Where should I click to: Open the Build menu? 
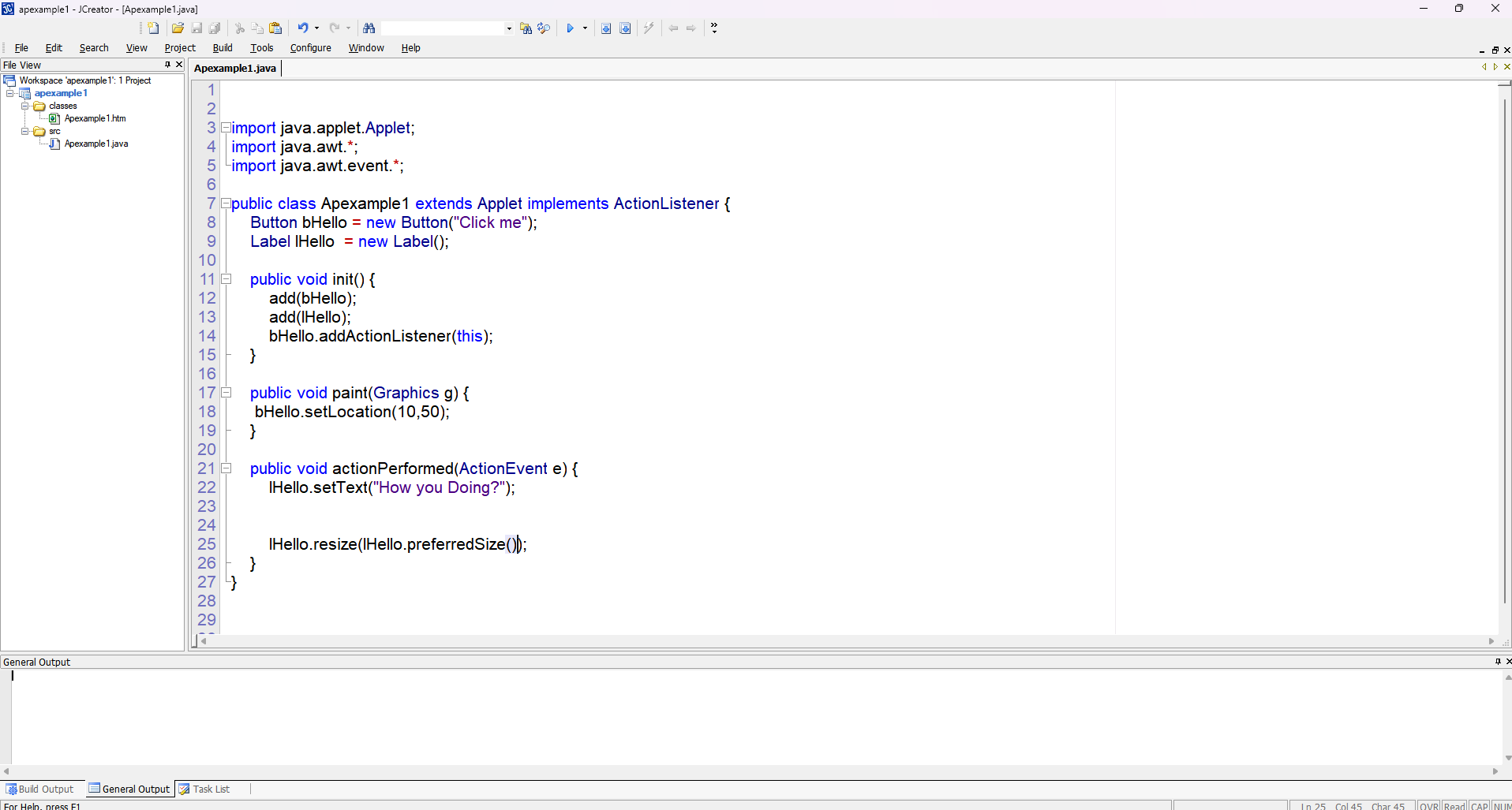223,48
